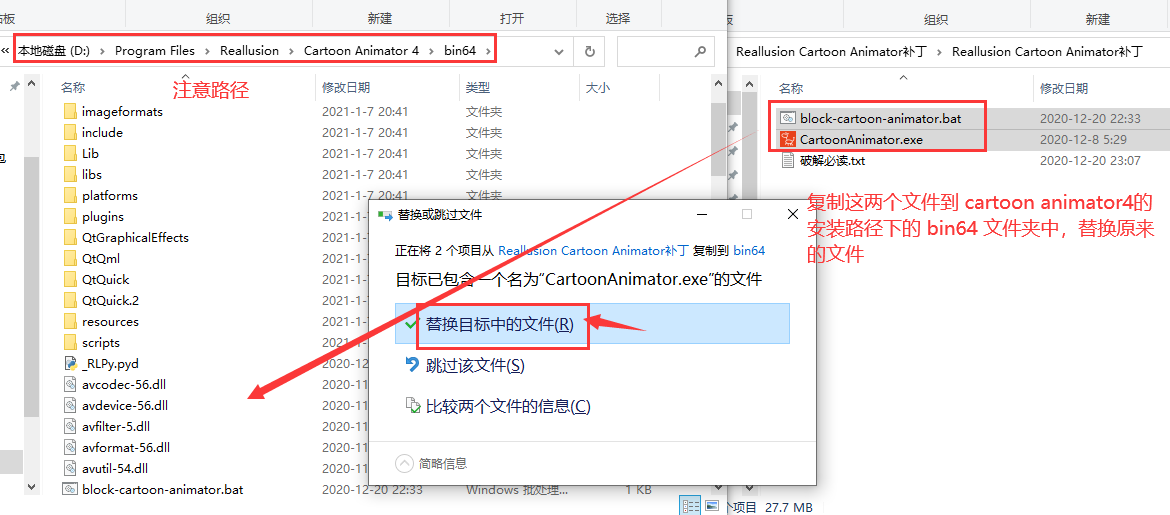Click the avutil-54.dll file icon
Image resolution: width=1170 pixels, height=515 pixels.
pyautogui.click(x=70, y=469)
